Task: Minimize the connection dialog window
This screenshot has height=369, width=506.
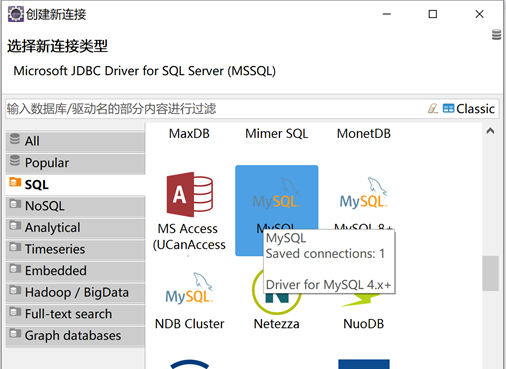Action: point(387,14)
